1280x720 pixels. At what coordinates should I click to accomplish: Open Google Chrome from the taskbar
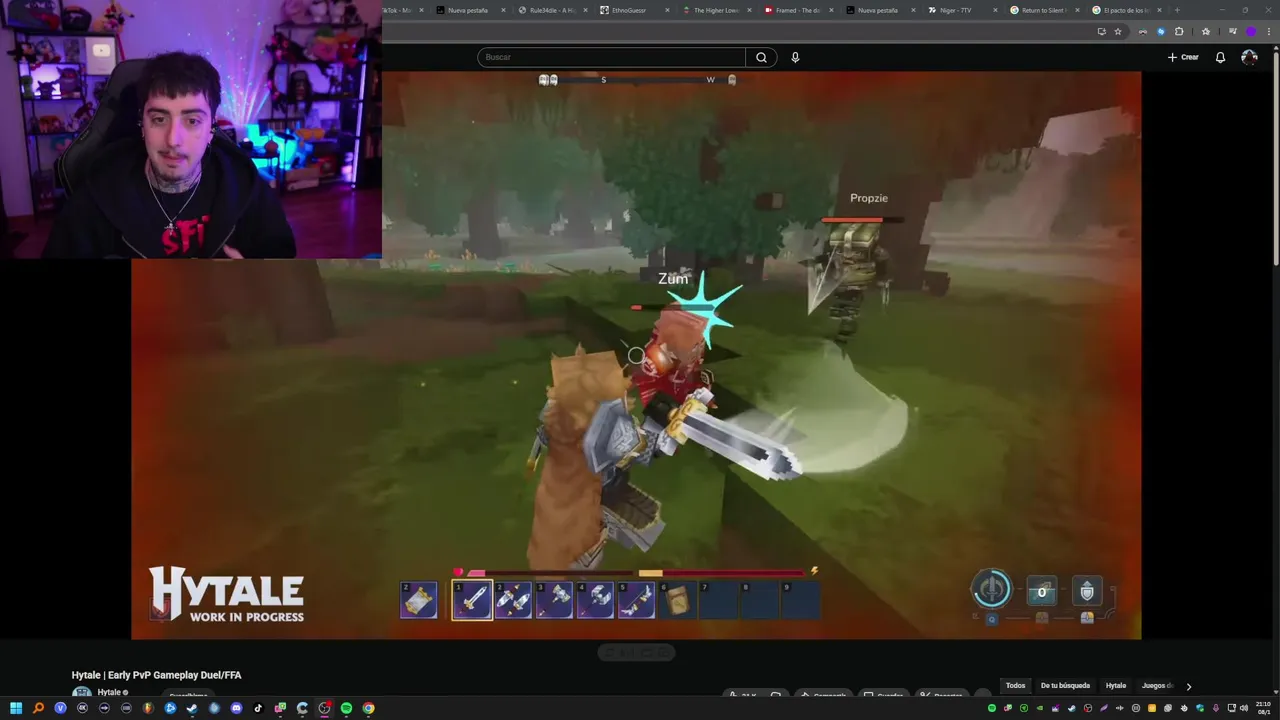[369, 708]
